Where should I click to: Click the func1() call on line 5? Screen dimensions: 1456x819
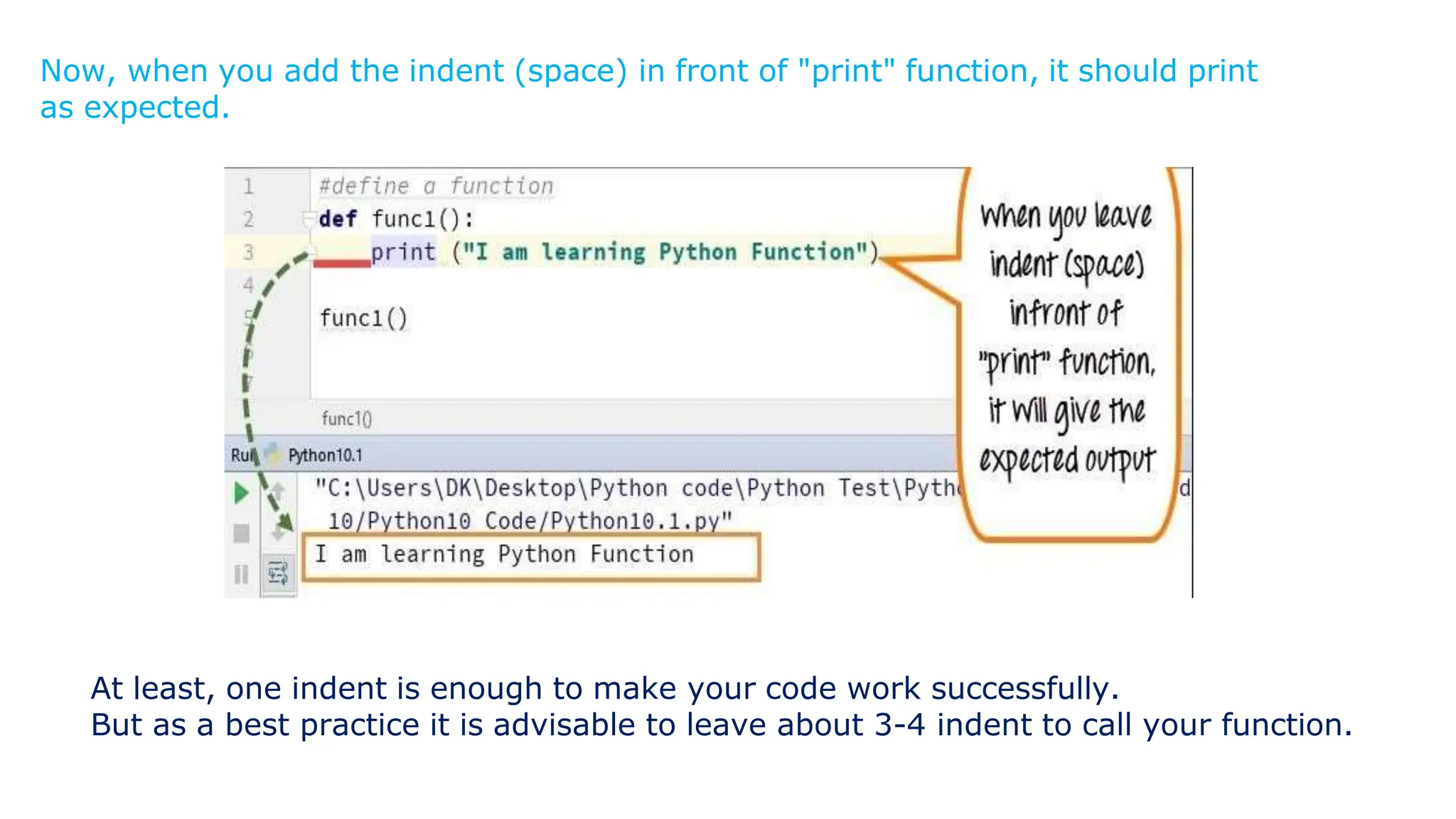pyautogui.click(x=363, y=318)
